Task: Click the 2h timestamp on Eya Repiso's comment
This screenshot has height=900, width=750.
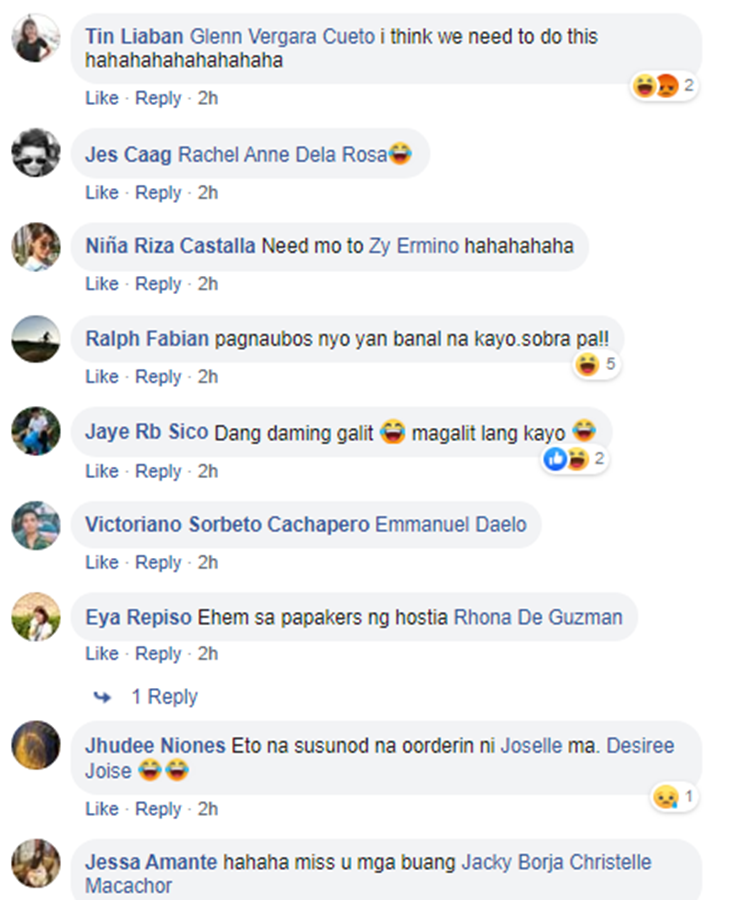Action: point(208,653)
